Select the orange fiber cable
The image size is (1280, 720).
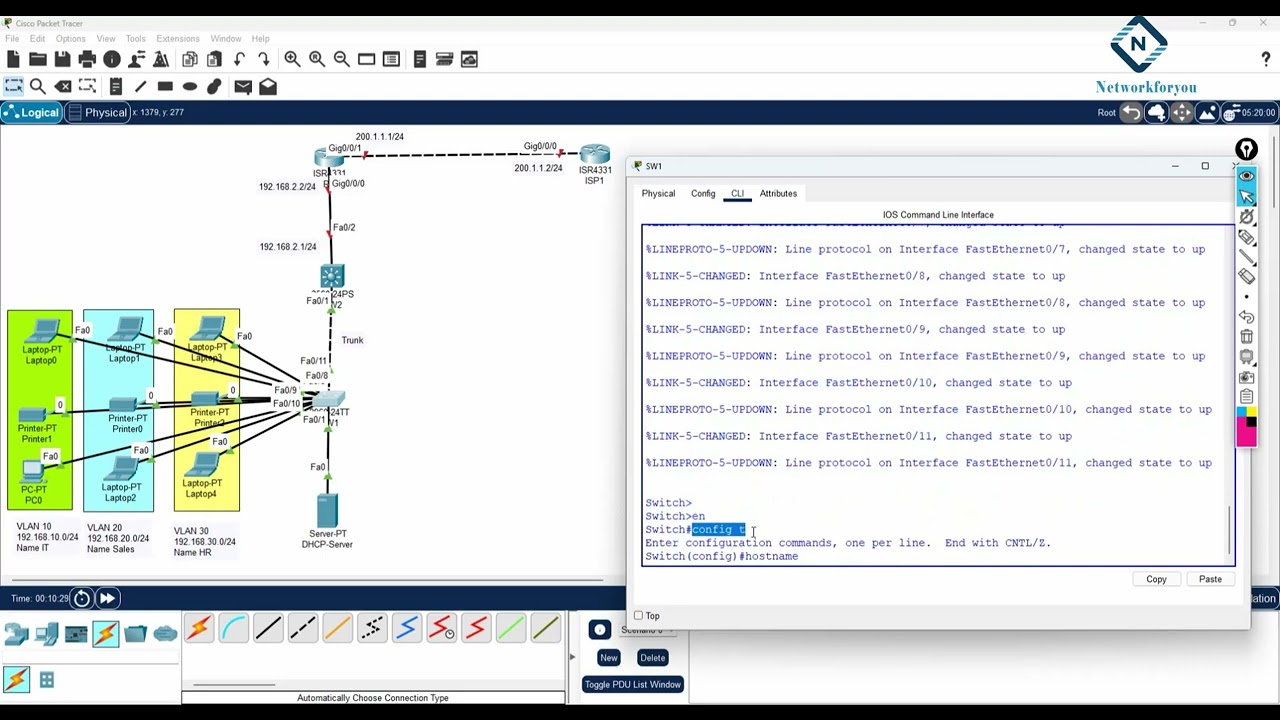[337, 628]
